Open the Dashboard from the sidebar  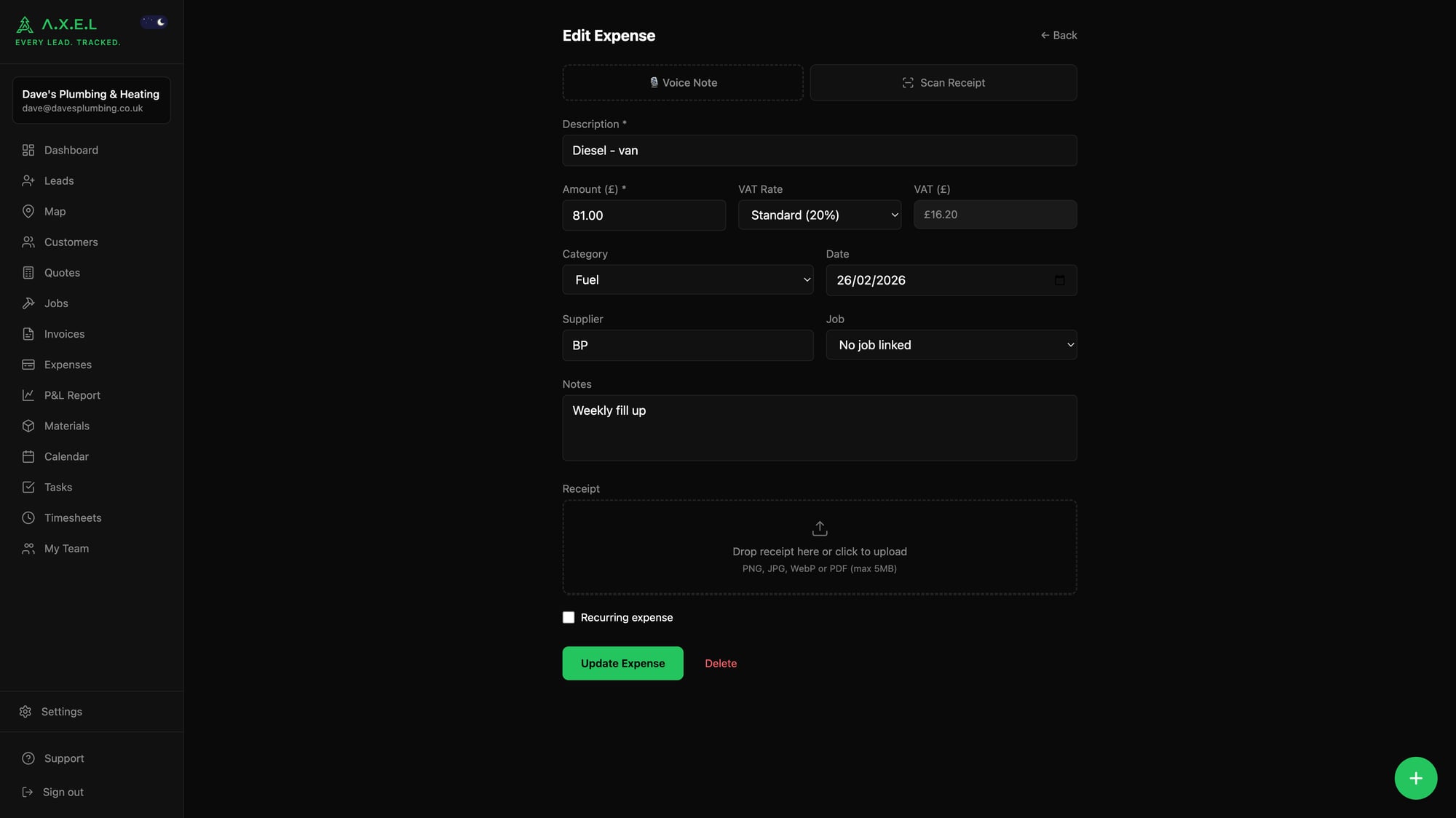click(x=71, y=150)
